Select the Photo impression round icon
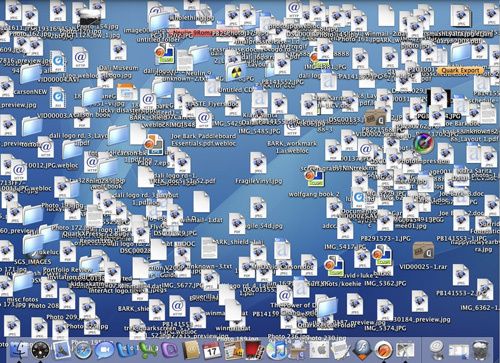The image size is (500, 363). pyautogui.click(x=423, y=143)
